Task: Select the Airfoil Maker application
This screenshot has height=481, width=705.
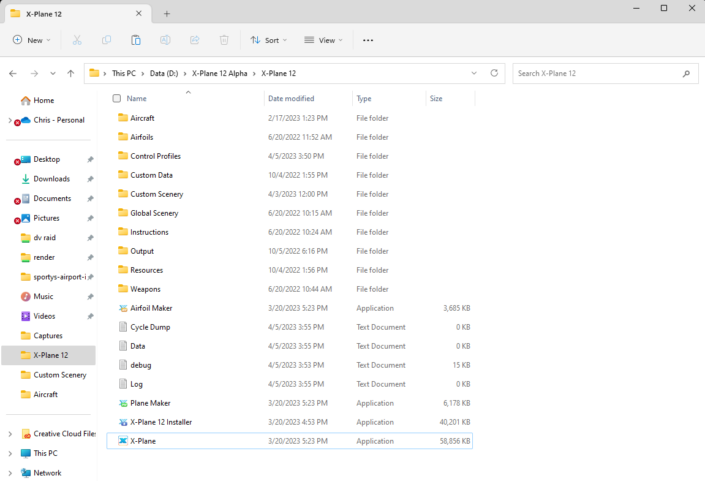Action: [151, 308]
